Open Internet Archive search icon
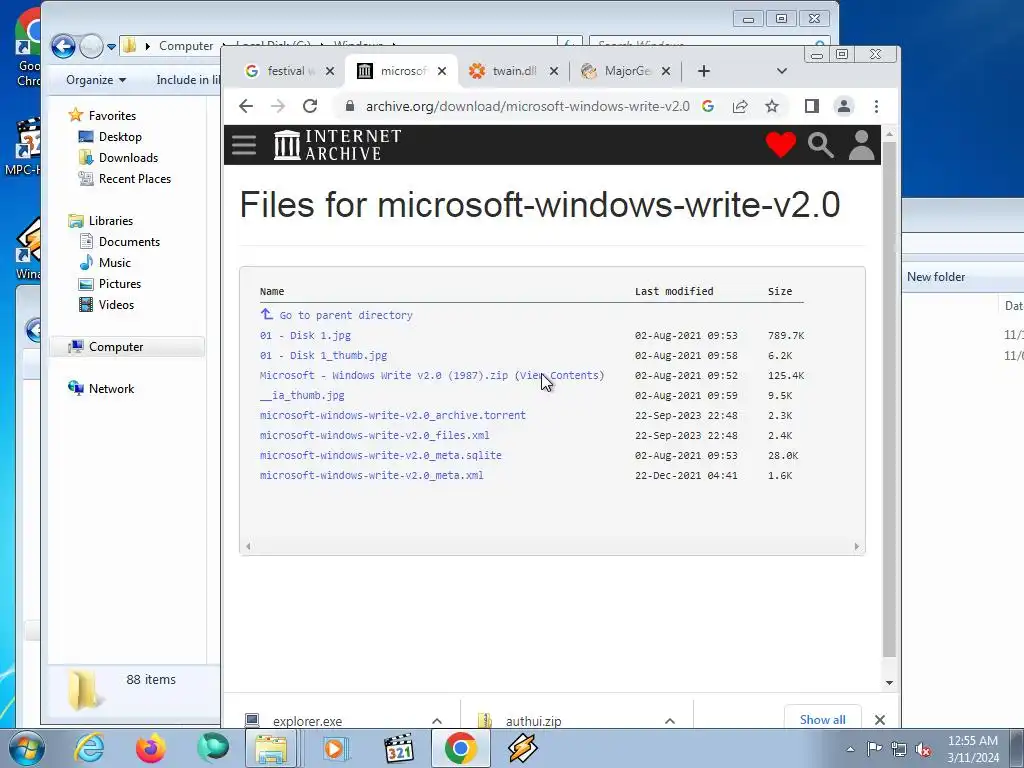The height and width of the screenshot is (768, 1024). [820, 145]
